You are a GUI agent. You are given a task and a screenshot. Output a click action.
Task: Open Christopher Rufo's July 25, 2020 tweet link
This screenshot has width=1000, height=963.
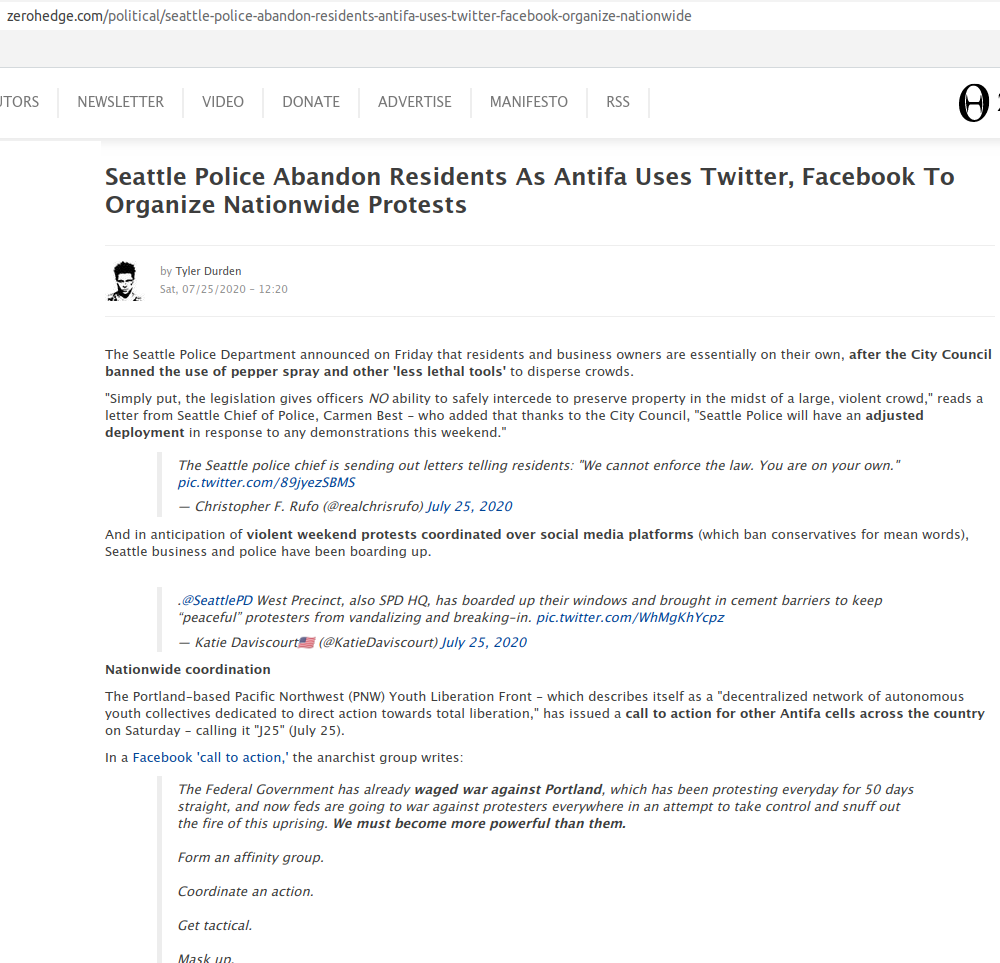469,506
